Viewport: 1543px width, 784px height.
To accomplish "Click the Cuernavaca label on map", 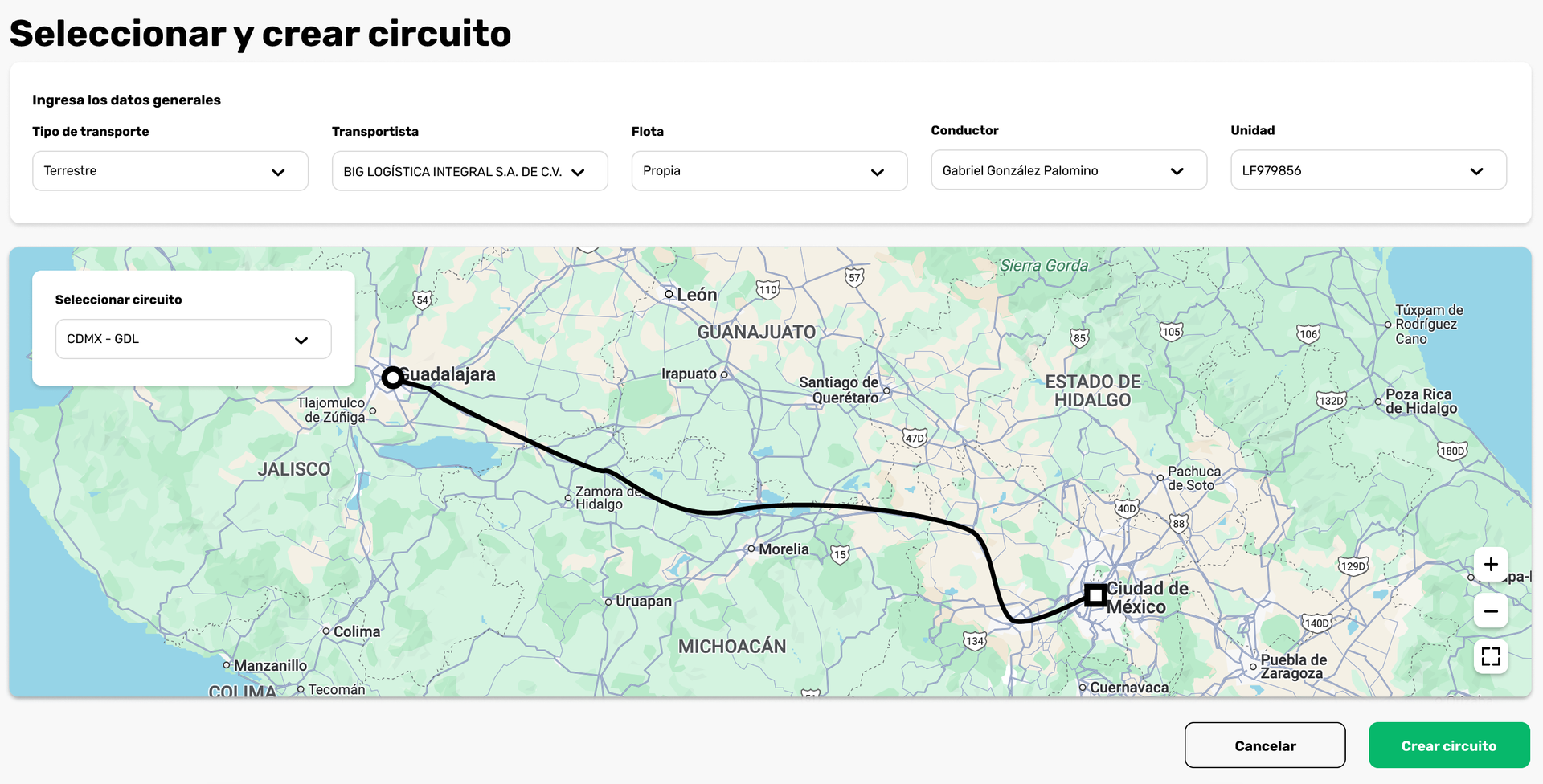I will [1129, 688].
